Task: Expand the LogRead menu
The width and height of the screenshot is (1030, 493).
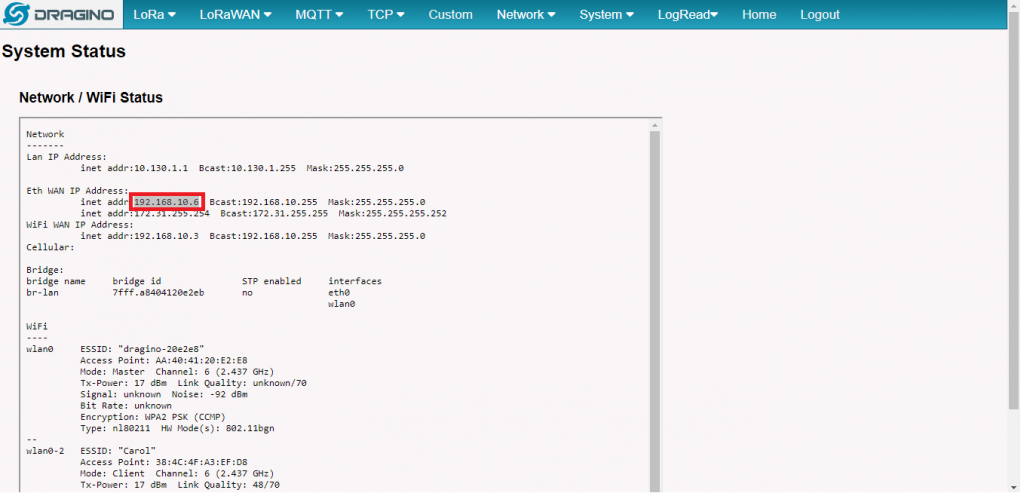Action: [688, 15]
